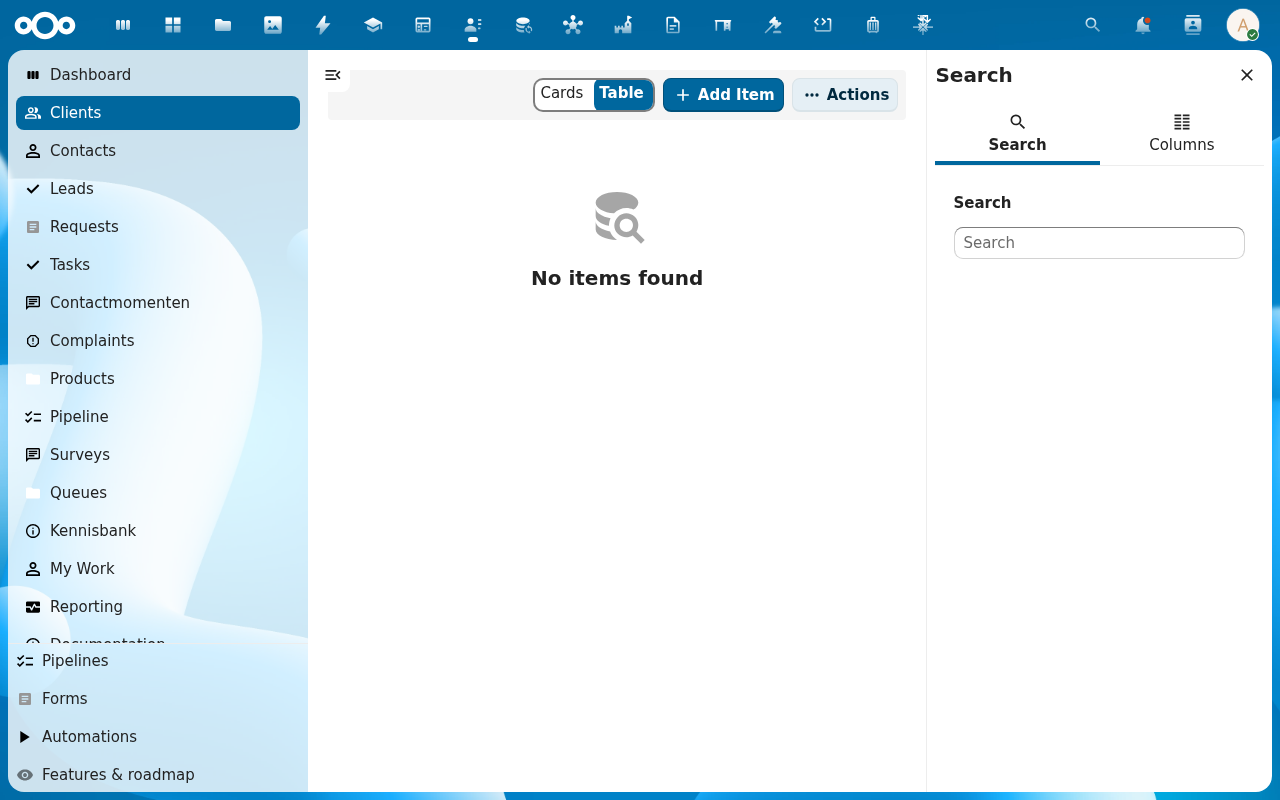Open the notifications bell

pyautogui.click(x=1143, y=25)
